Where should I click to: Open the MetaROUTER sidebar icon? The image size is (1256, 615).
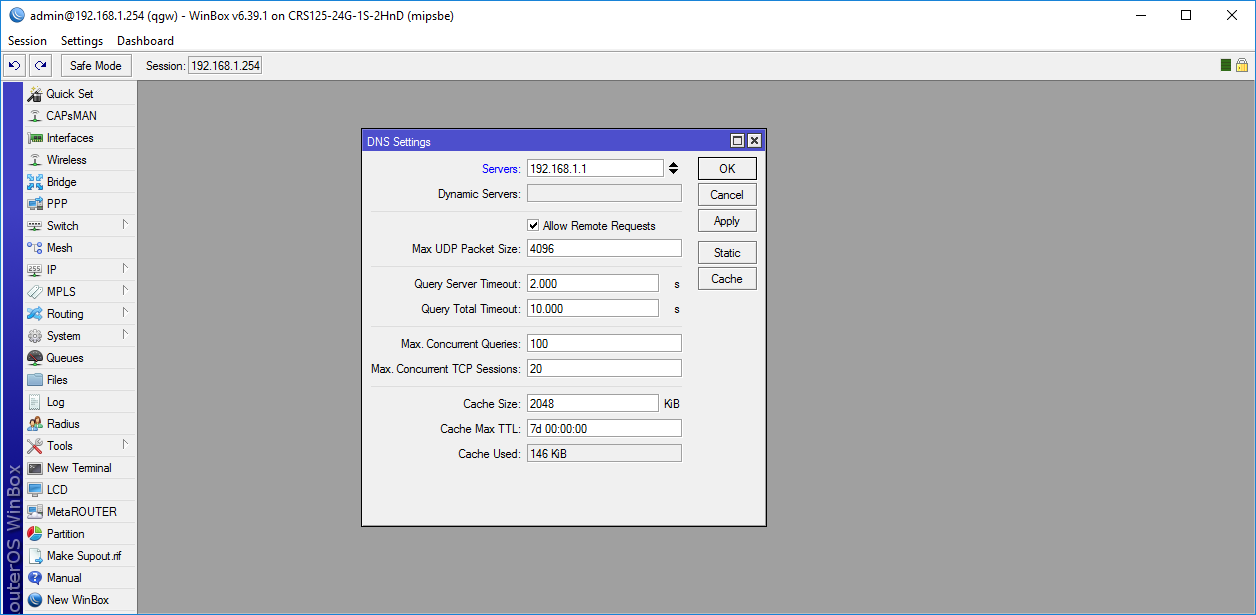point(35,512)
